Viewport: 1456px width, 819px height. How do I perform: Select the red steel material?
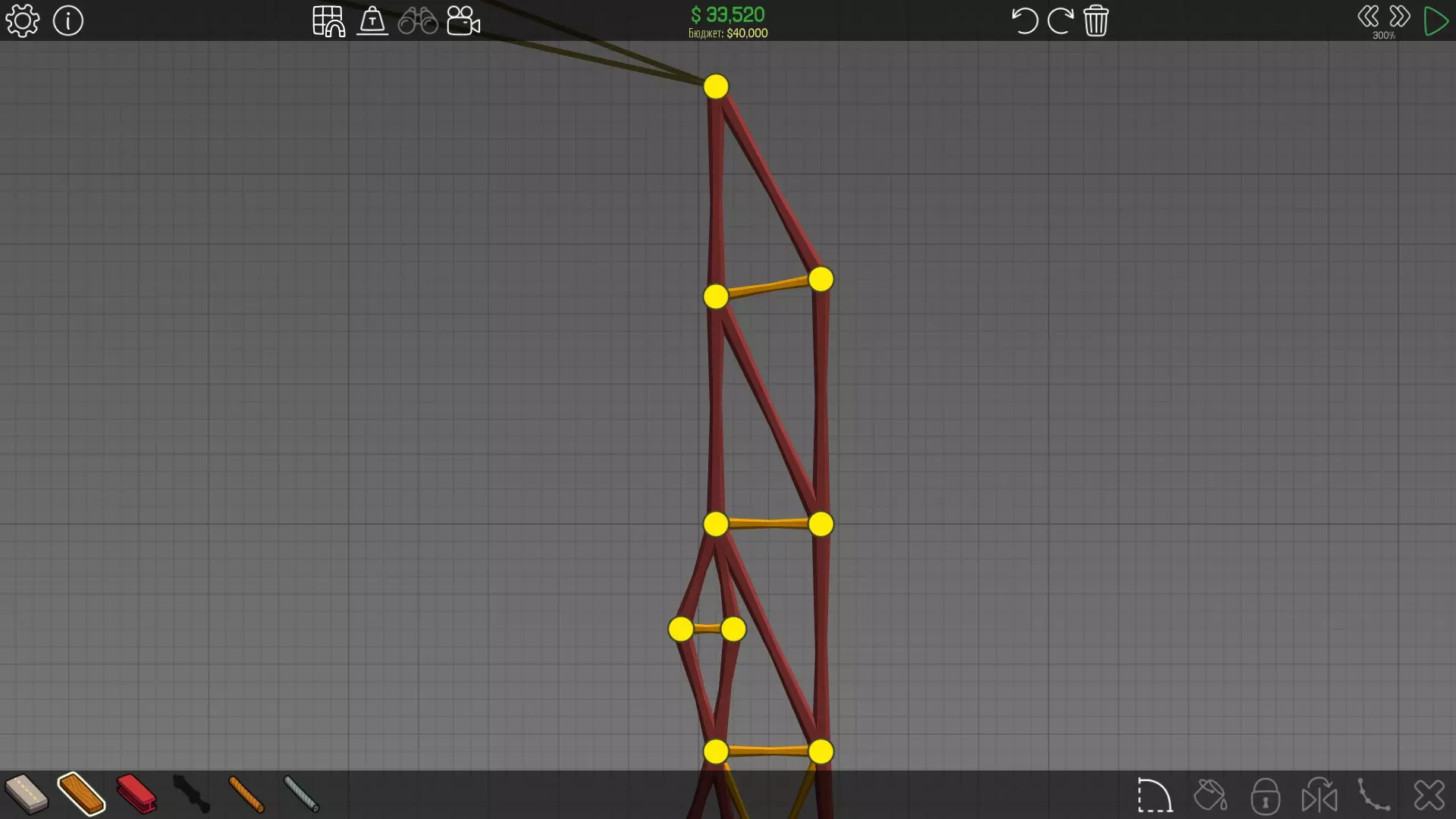136,794
